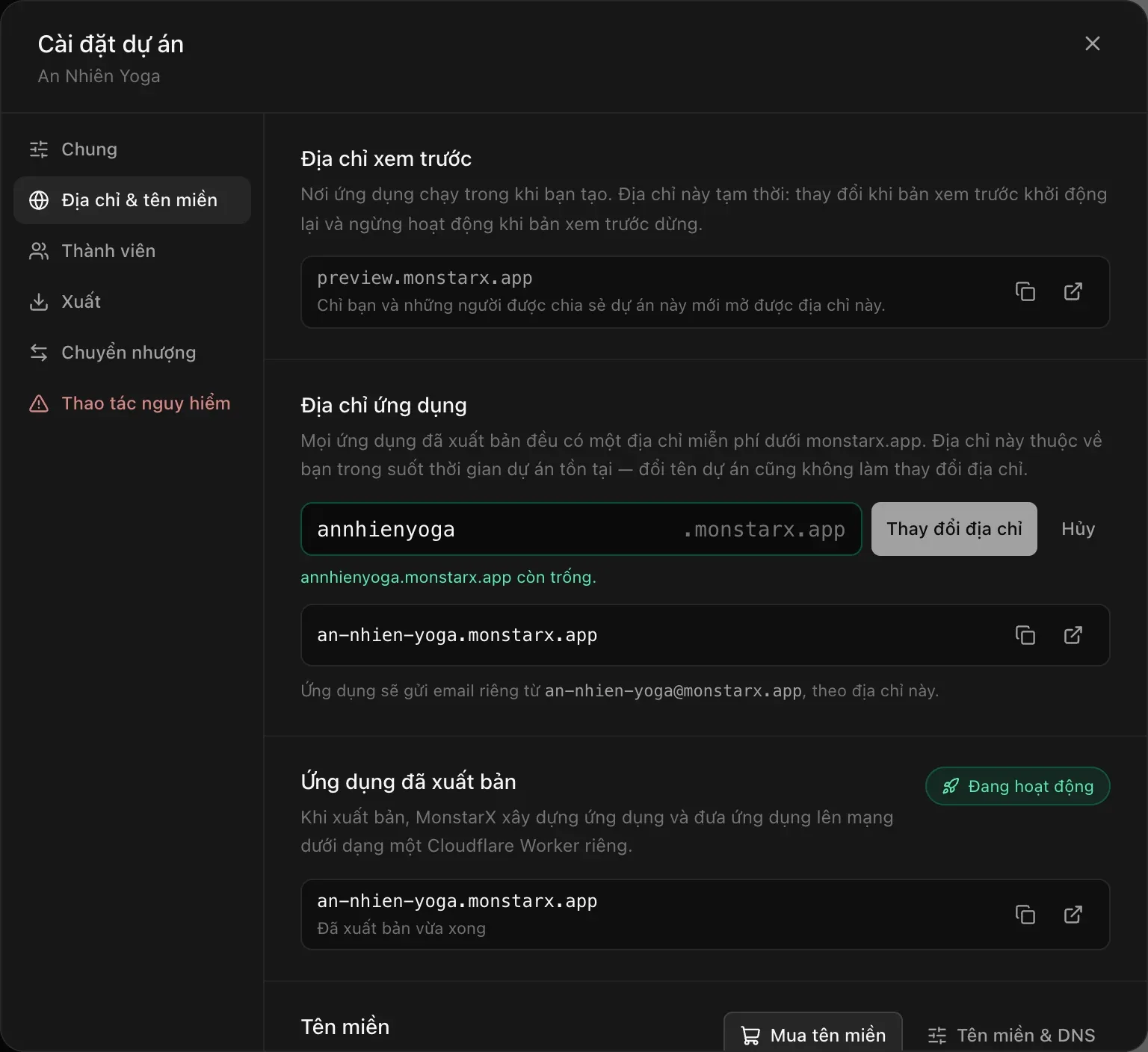This screenshot has width=1148, height=1052.
Task: Click the Đang hoạt động status badge
Action: point(1018,786)
